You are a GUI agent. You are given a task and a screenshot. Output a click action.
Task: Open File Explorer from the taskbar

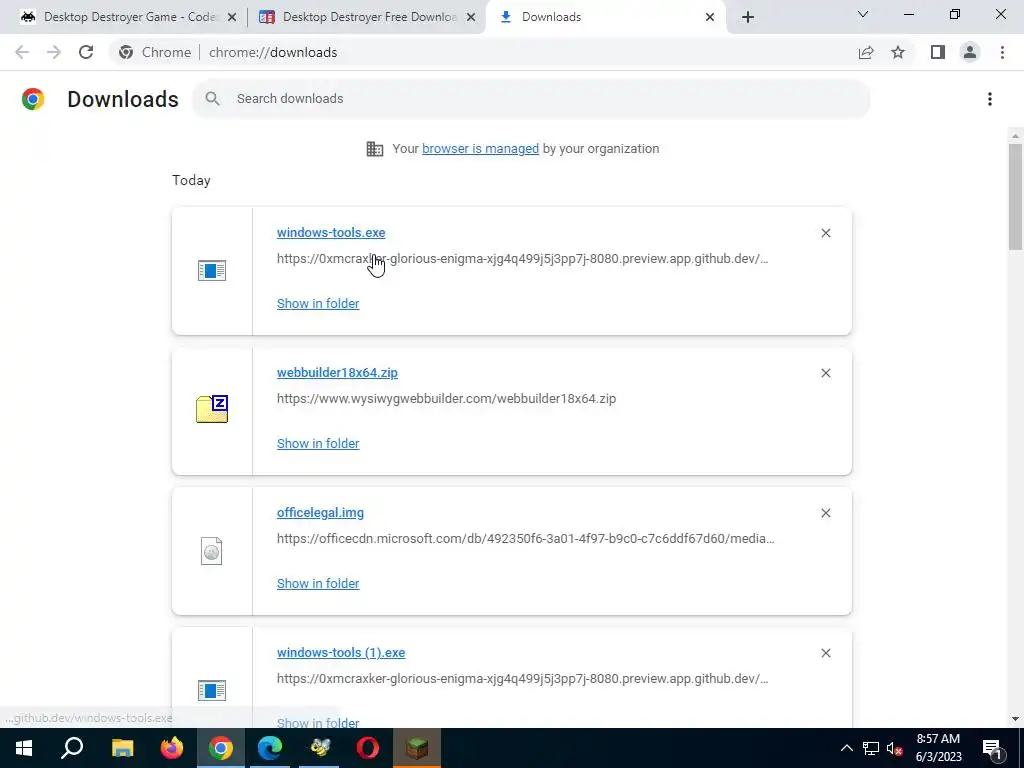click(122, 748)
